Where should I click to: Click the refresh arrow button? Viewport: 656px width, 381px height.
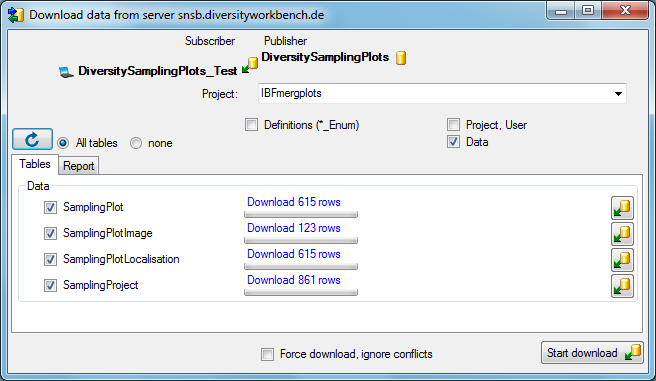32,139
